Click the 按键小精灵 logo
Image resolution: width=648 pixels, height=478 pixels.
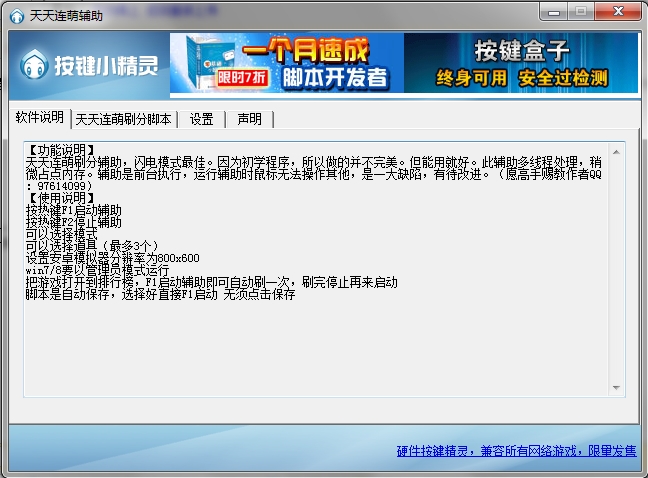[x=89, y=65]
